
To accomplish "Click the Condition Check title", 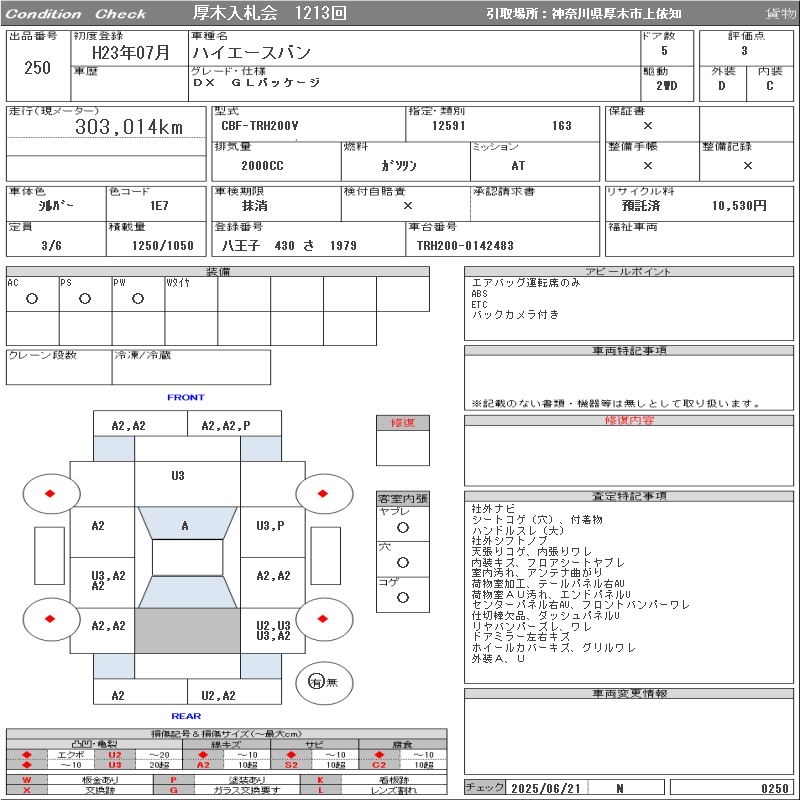I will click(x=76, y=14).
